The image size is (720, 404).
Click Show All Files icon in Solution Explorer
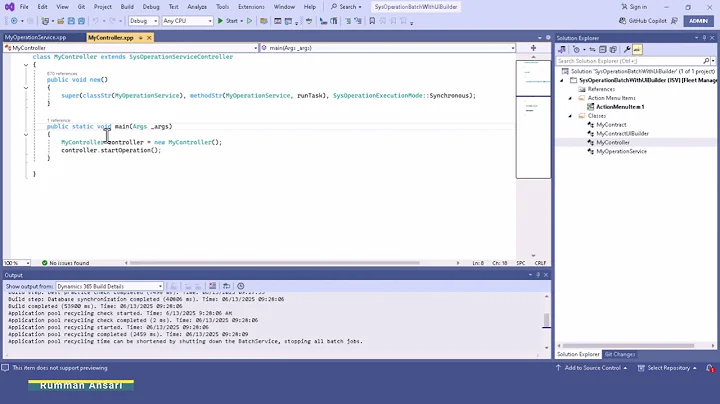tap(613, 50)
